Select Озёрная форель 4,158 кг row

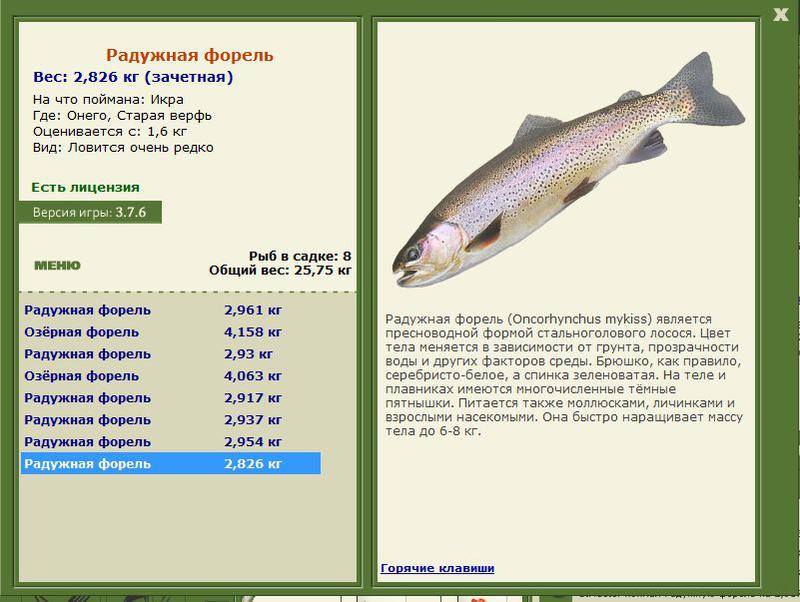click(x=170, y=332)
